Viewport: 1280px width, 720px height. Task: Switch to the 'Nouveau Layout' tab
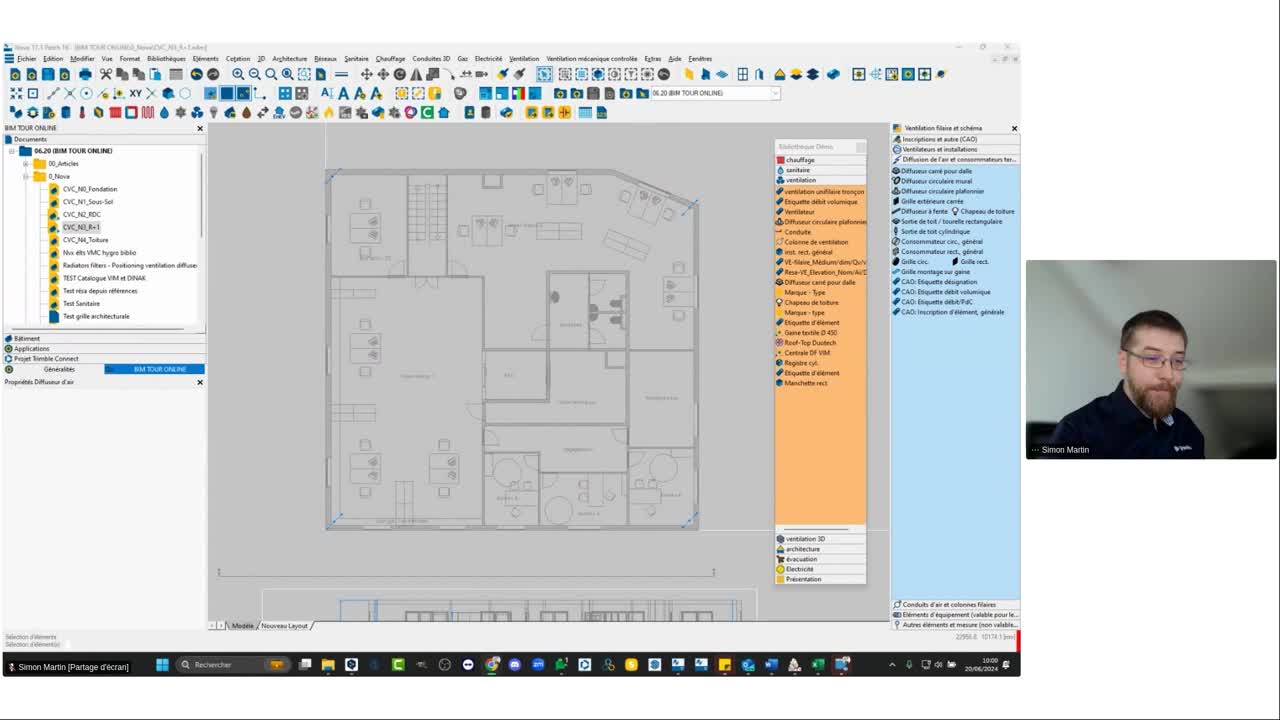coord(283,624)
